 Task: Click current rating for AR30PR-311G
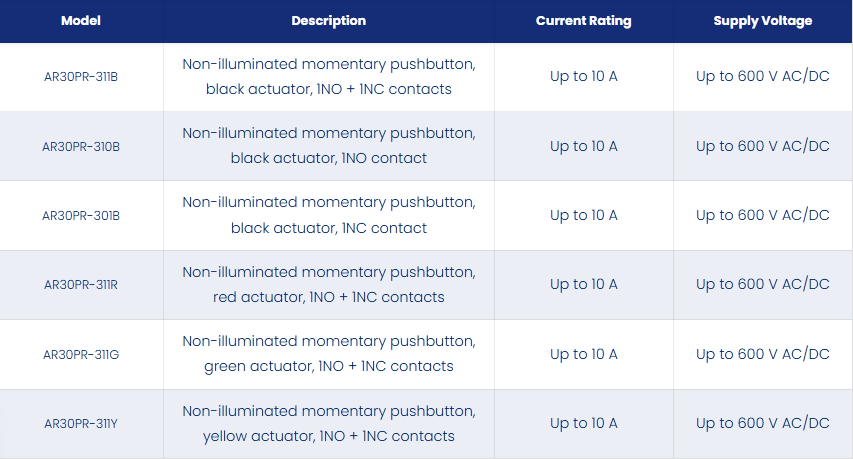click(x=583, y=354)
